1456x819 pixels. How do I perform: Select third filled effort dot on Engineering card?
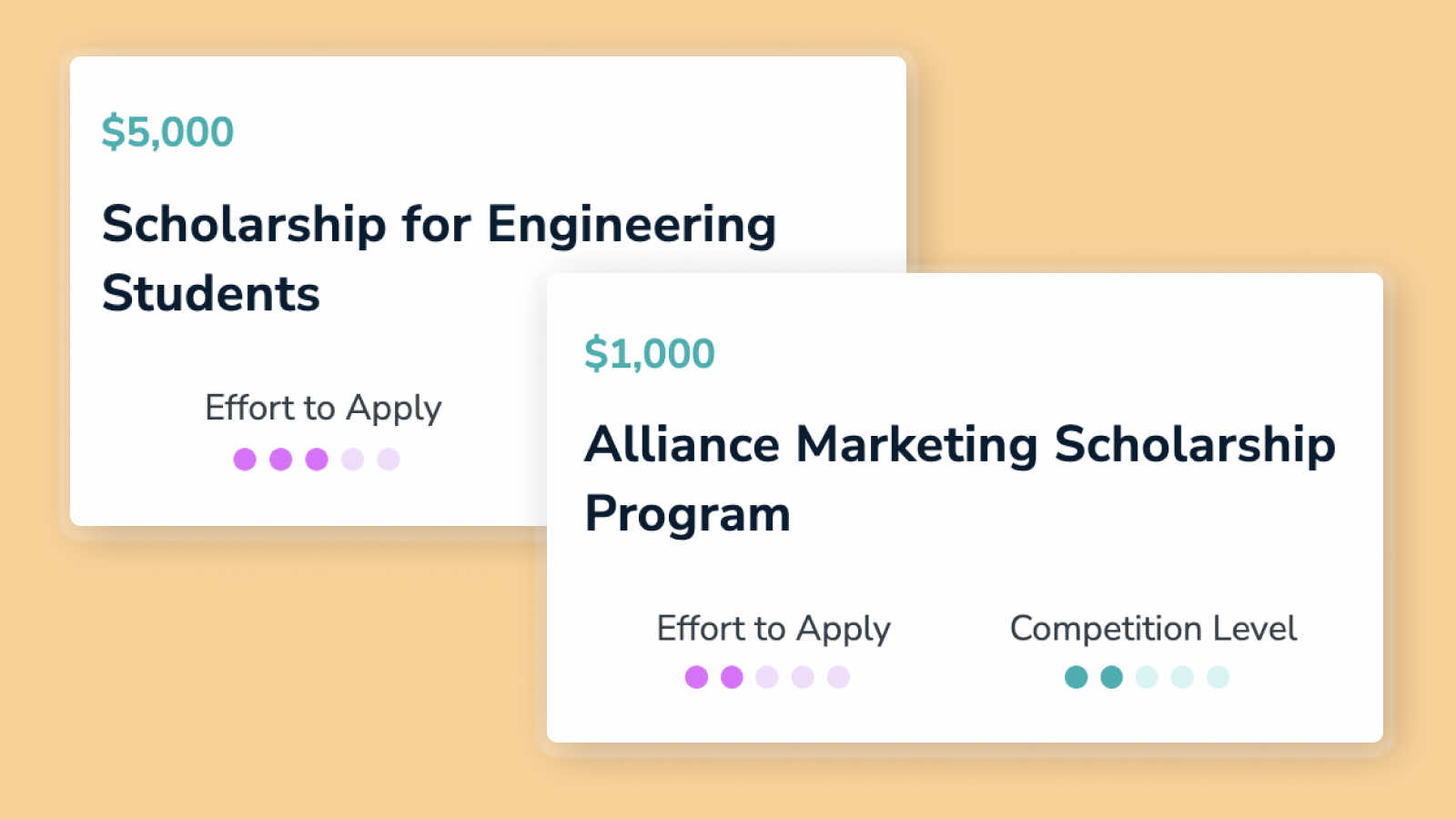(317, 460)
